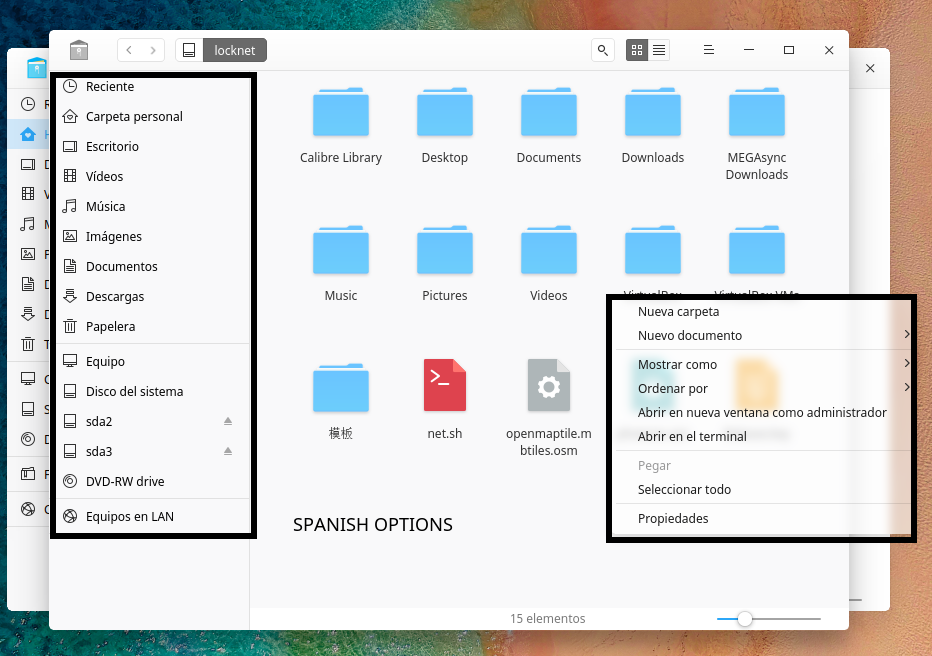The height and width of the screenshot is (656, 932).
Task: Click the DVD-RW drive disc icon
Action: pos(70,481)
